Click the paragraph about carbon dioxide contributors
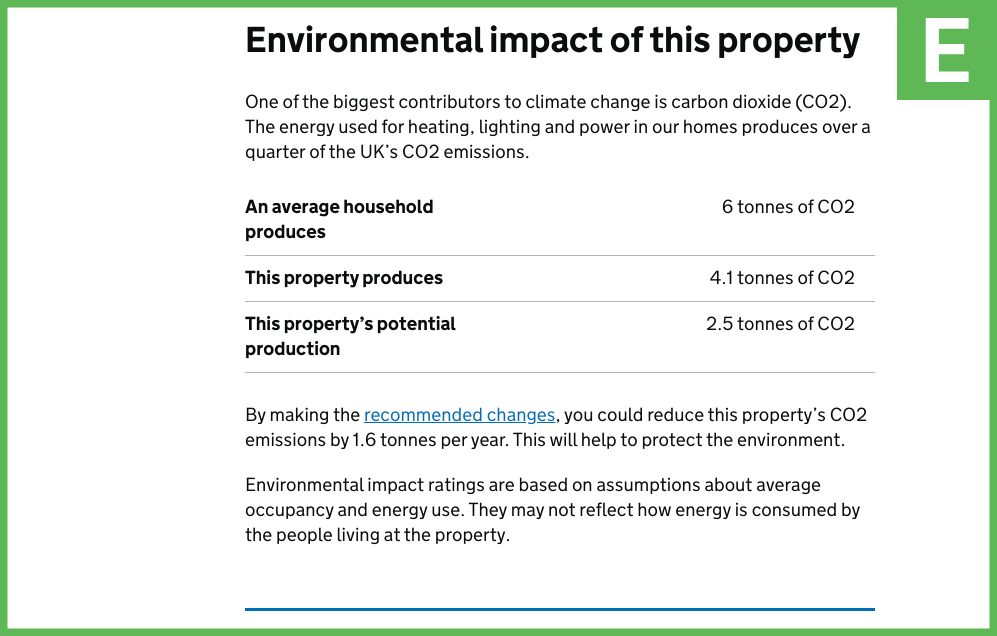Image resolution: width=997 pixels, height=636 pixels. [558, 127]
